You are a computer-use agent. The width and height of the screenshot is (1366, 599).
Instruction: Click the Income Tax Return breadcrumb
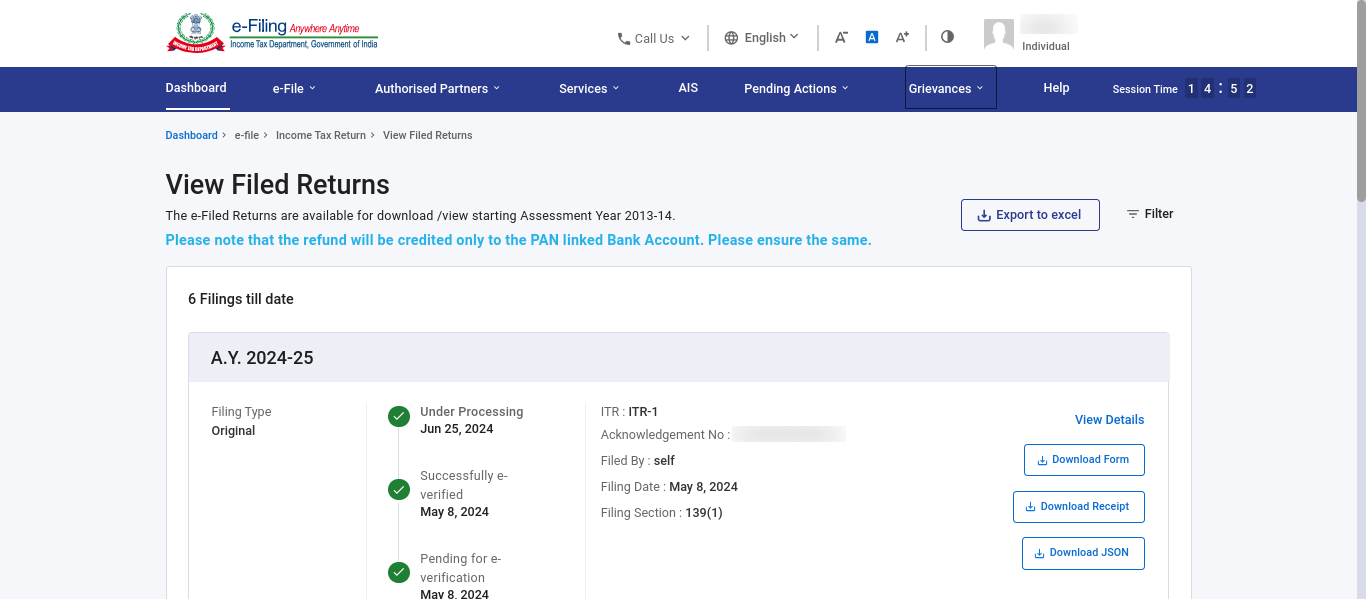(x=321, y=135)
